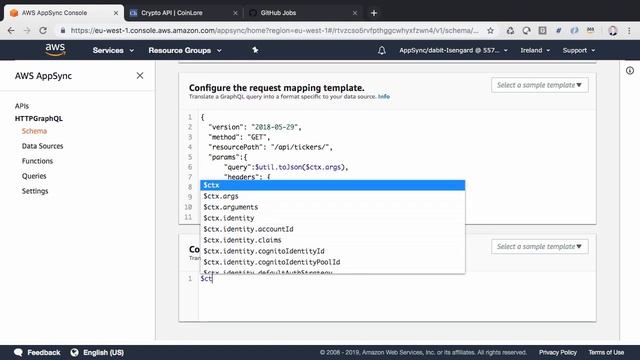Pick $ctx.identity suggestion
The image size is (640, 360).
click(332, 218)
